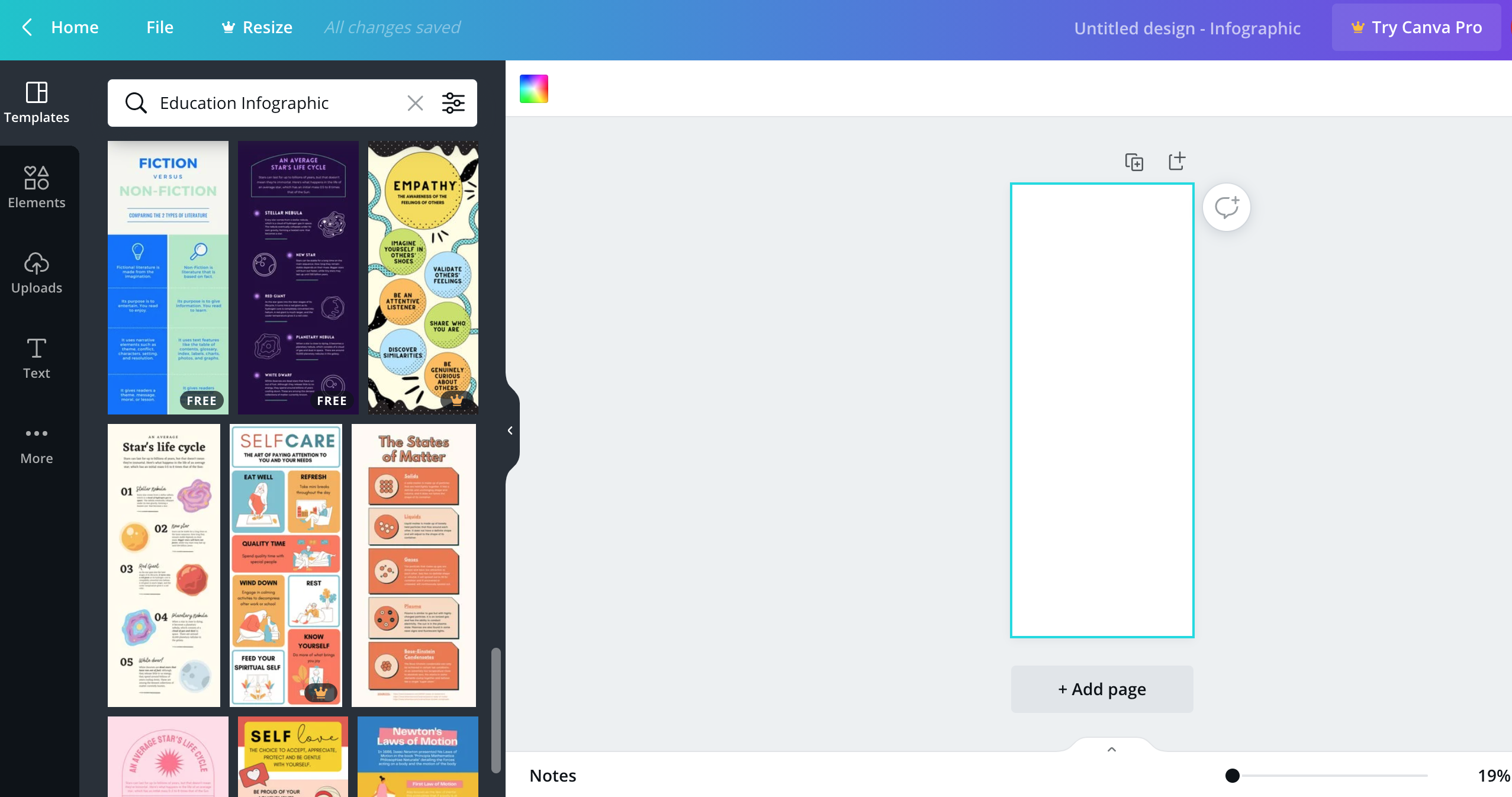The height and width of the screenshot is (797, 1512).
Task: Clear the template search text
Action: (415, 104)
